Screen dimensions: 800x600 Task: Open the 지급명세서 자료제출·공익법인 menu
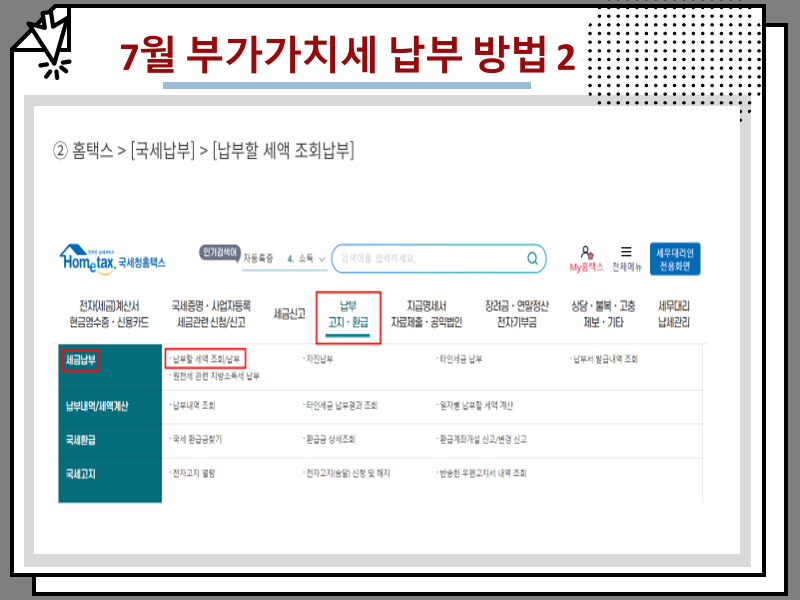(426, 314)
